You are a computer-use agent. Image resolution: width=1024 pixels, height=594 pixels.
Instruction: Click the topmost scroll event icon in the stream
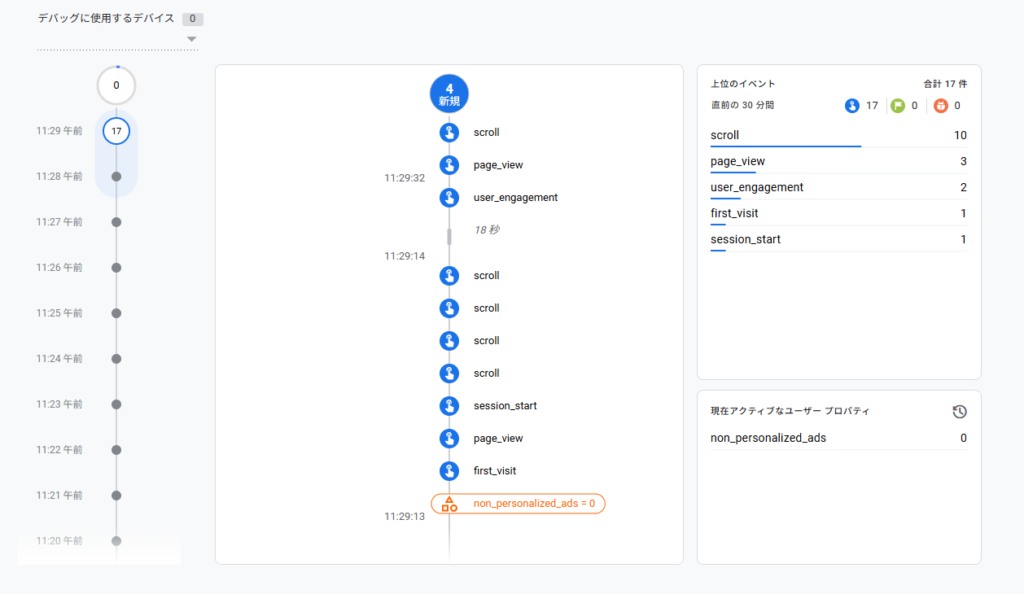coord(448,132)
